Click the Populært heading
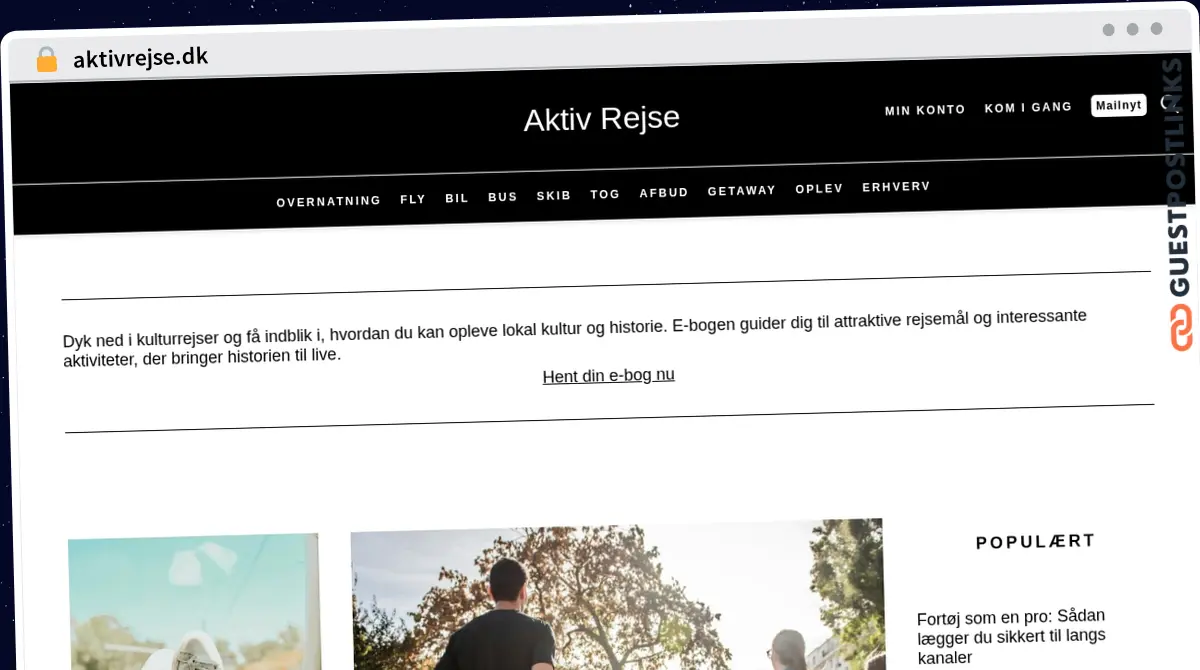Viewport: 1200px width, 670px height. coord(1035,542)
